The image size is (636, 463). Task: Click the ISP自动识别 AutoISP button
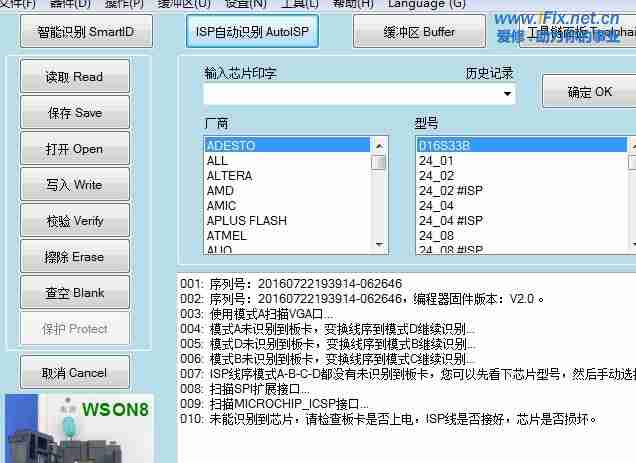point(252,32)
